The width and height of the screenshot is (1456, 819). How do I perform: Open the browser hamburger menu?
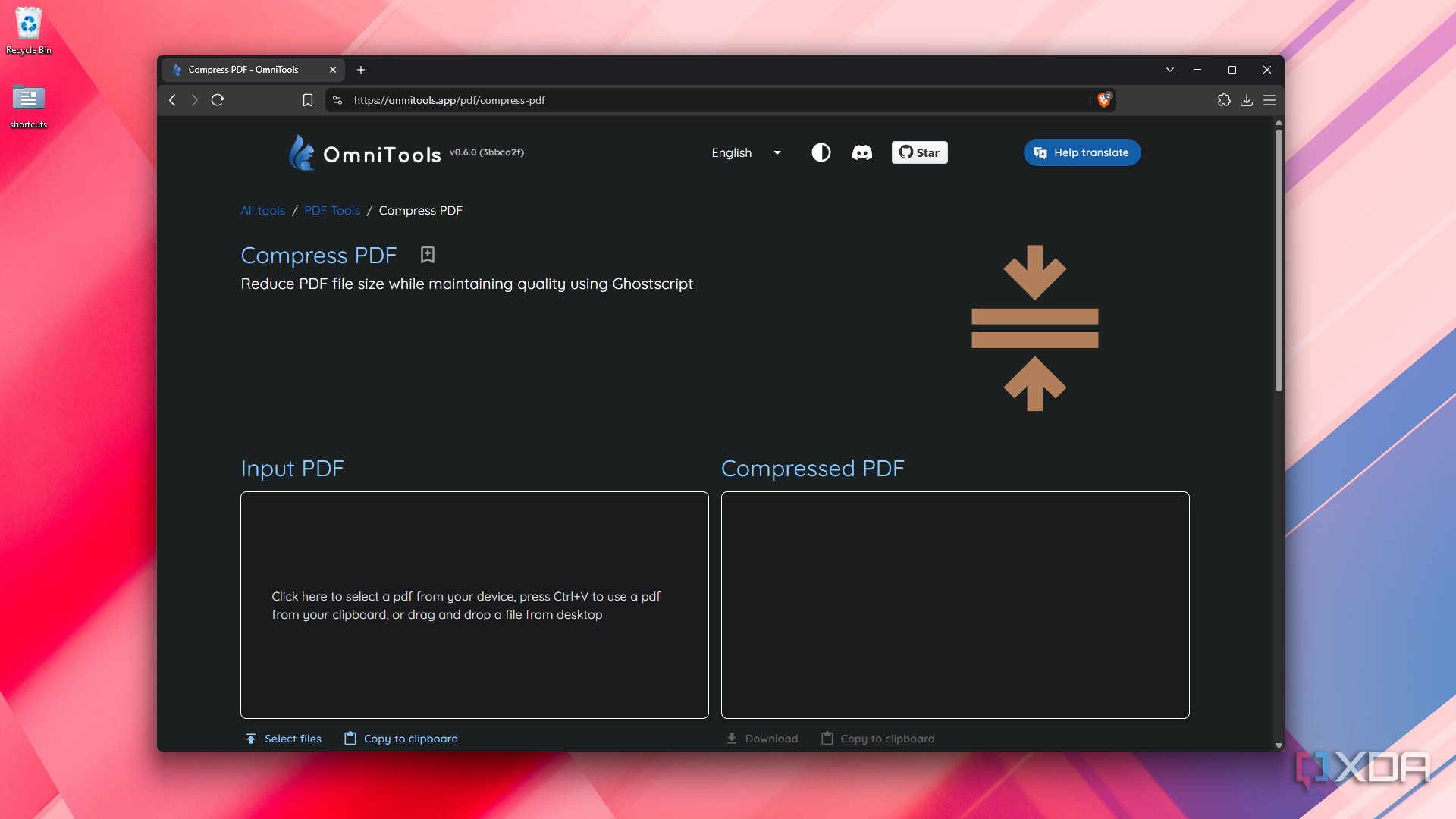[1269, 100]
